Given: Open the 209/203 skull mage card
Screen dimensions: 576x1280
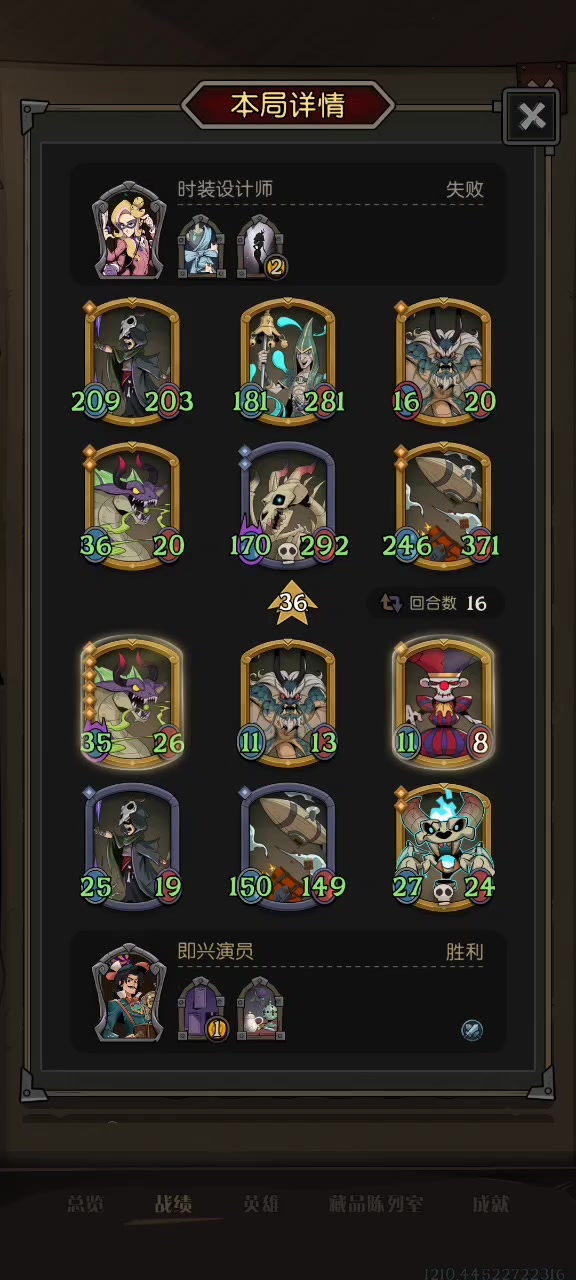Looking at the screenshot, I should [132, 360].
